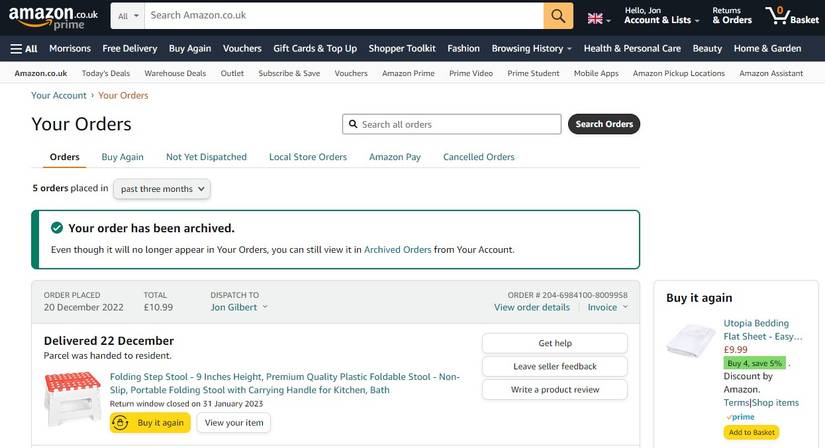This screenshot has height=448, width=825.
Task: Expand the past three months filter
Action: (x=162, y=188)
